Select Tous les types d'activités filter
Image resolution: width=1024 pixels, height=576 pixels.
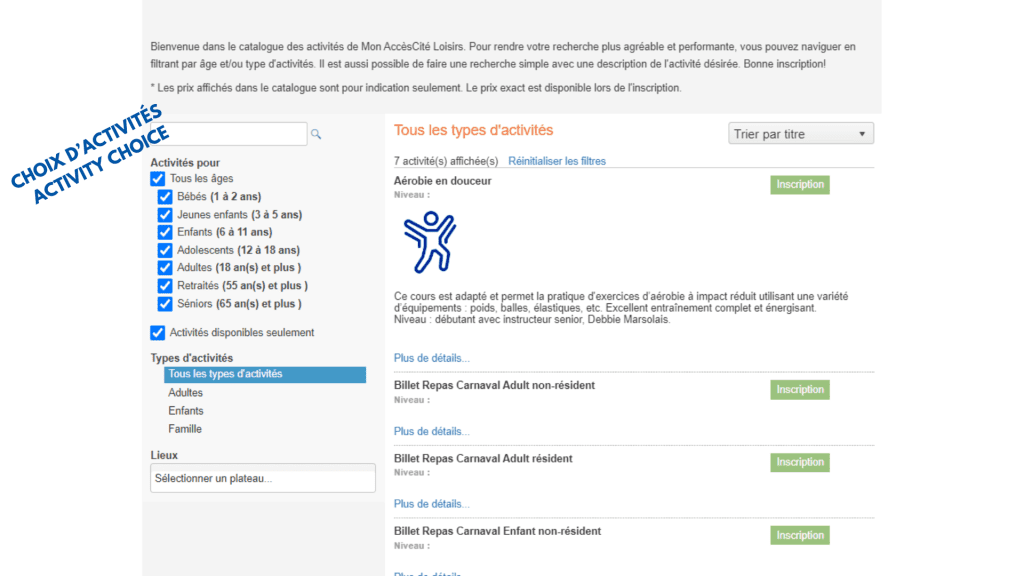point(264,375)
